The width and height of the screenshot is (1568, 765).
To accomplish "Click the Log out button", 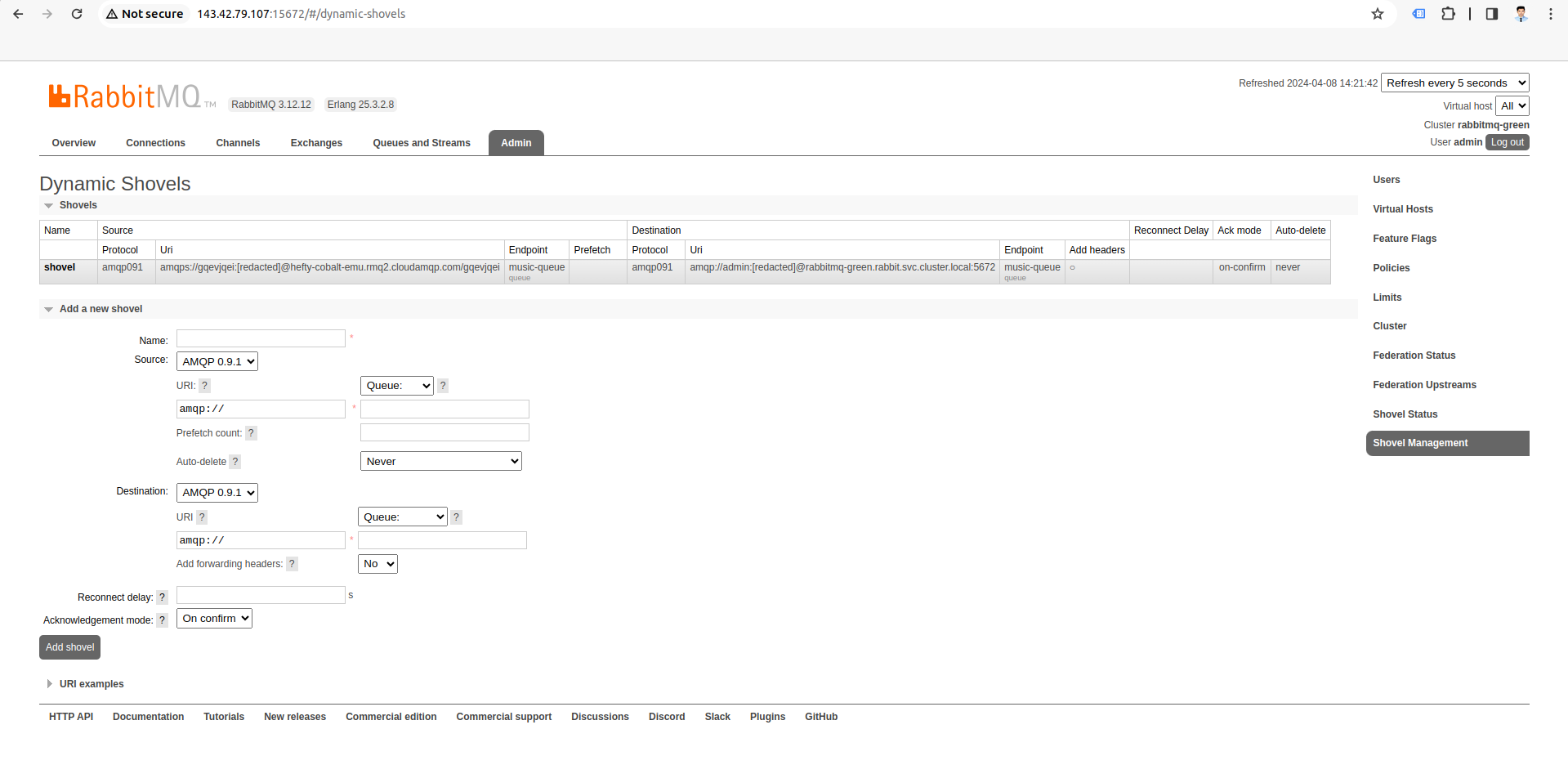I will [1507, 142].
